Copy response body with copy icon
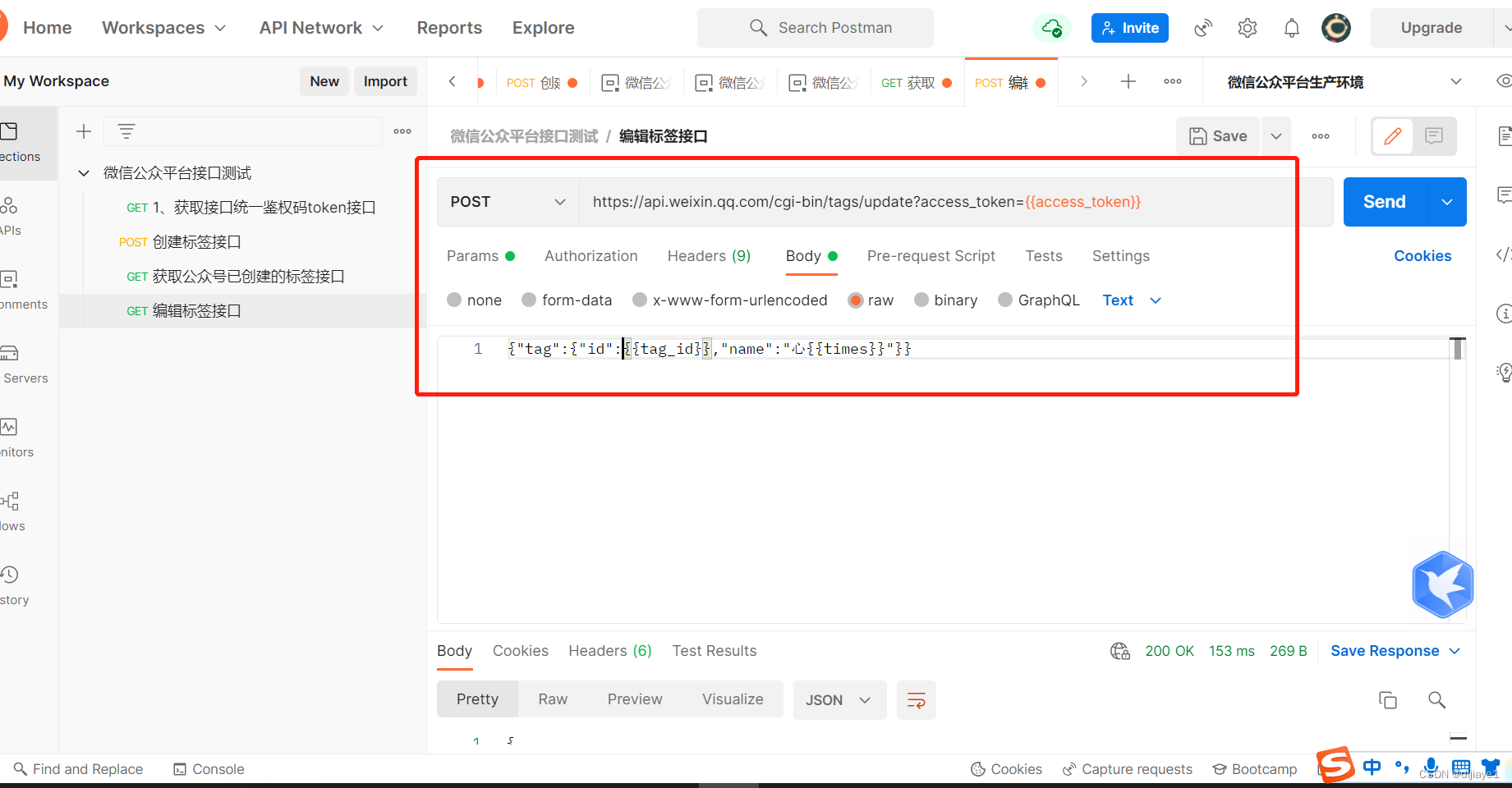Viewport: 1512px width, 788px height. point(1388,700)
